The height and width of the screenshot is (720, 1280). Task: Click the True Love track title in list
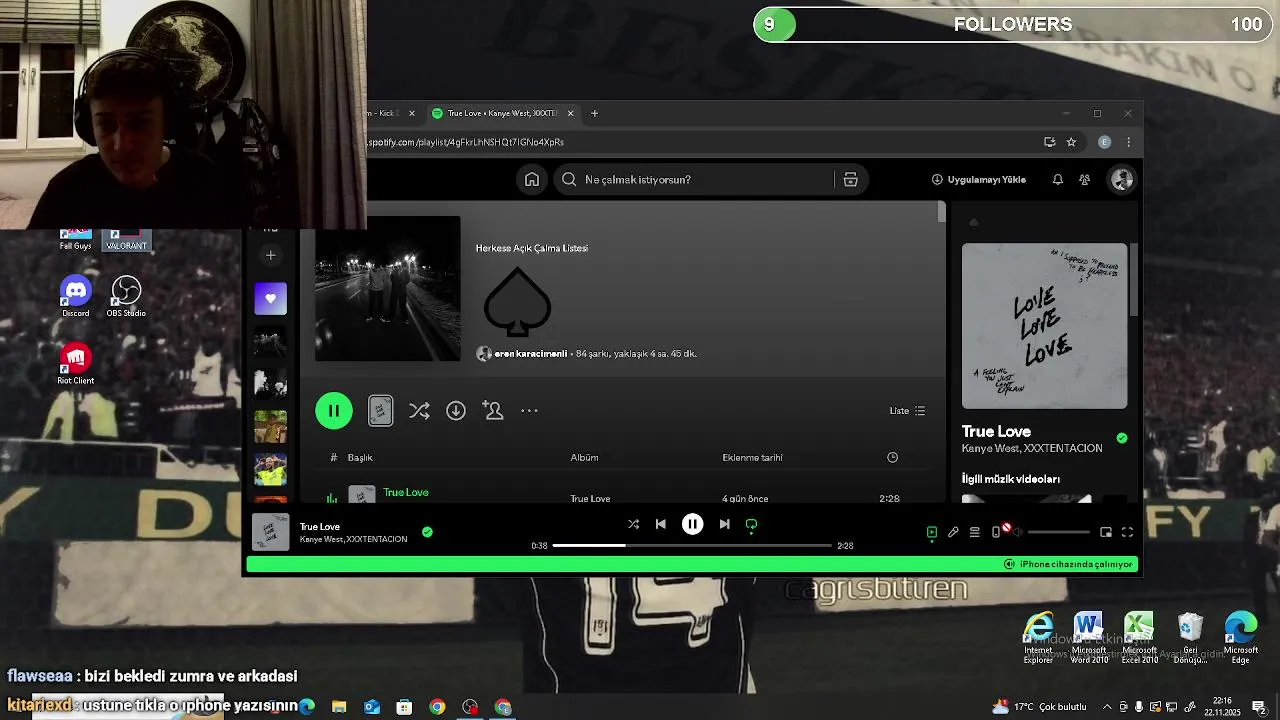[406, 492]
